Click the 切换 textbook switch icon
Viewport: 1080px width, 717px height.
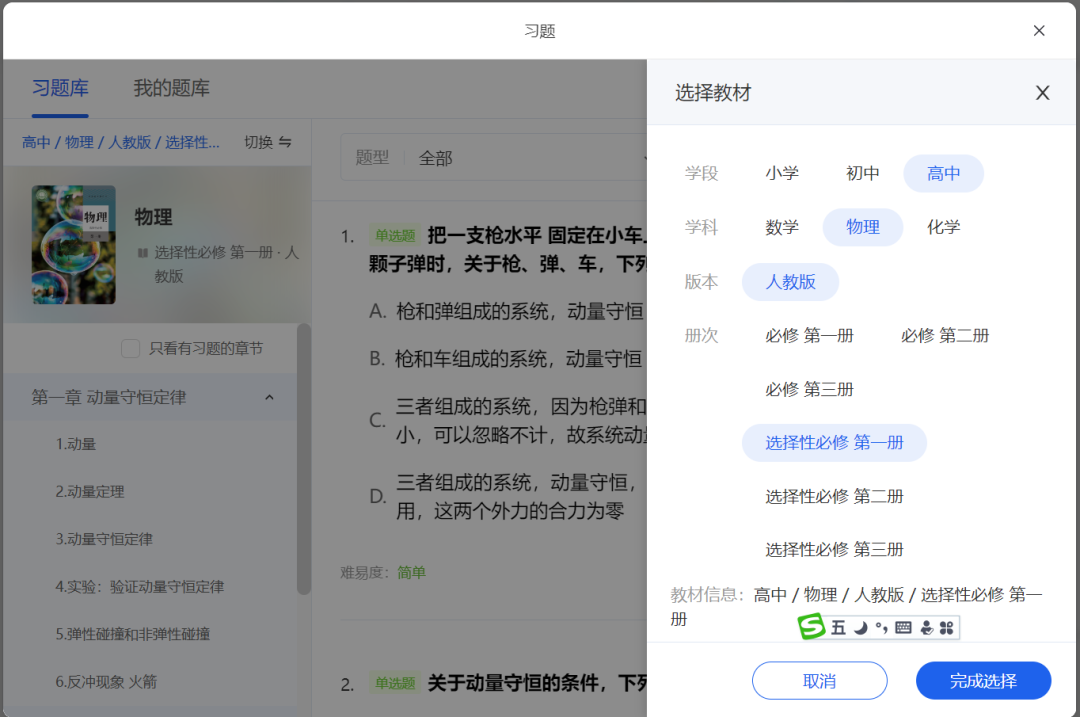pyautogui.click(x=285, y=142)
